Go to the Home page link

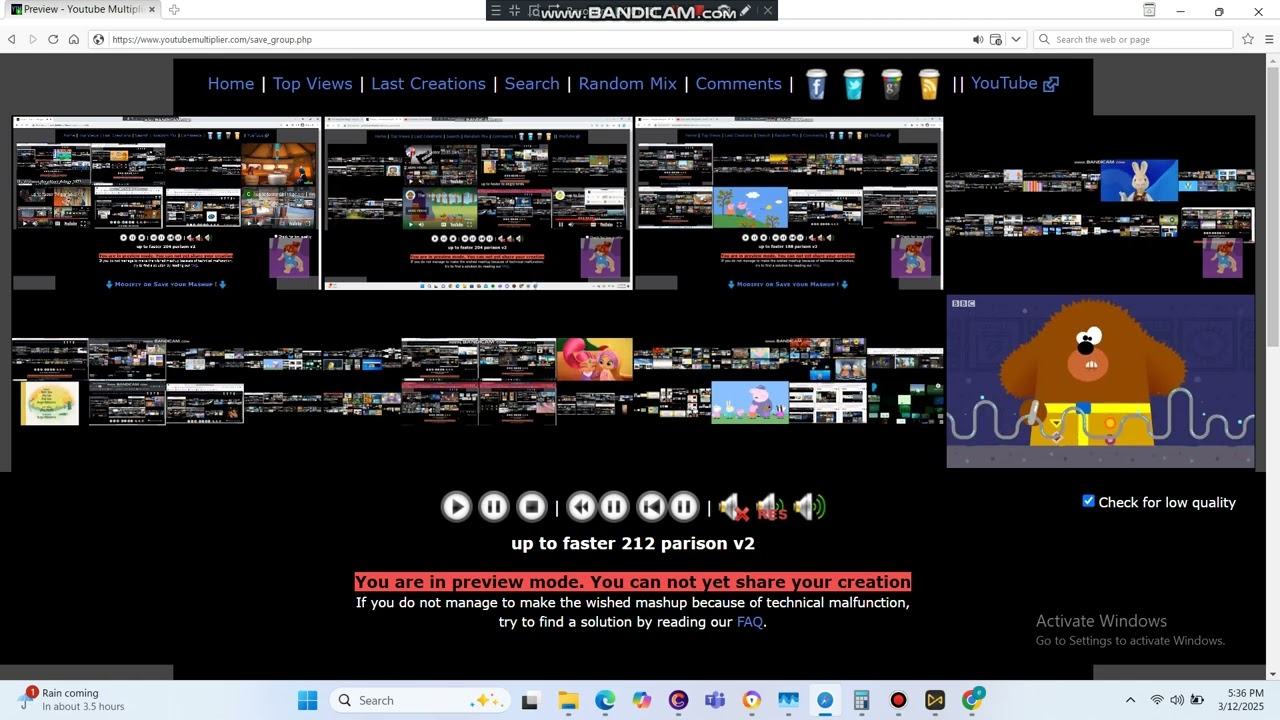(x=231, y=84)
